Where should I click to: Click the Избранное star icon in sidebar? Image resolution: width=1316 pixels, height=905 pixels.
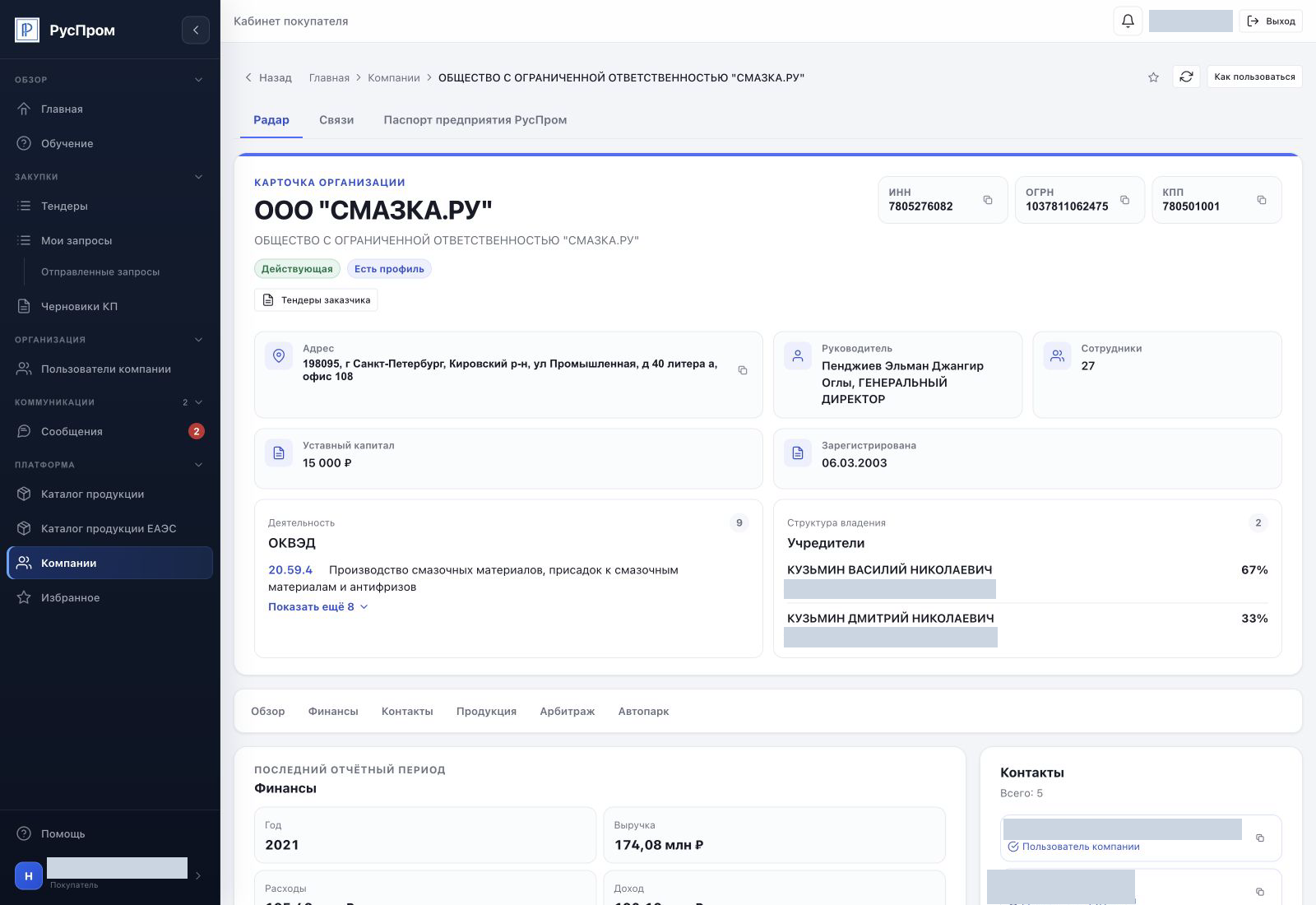coord(24,597)
